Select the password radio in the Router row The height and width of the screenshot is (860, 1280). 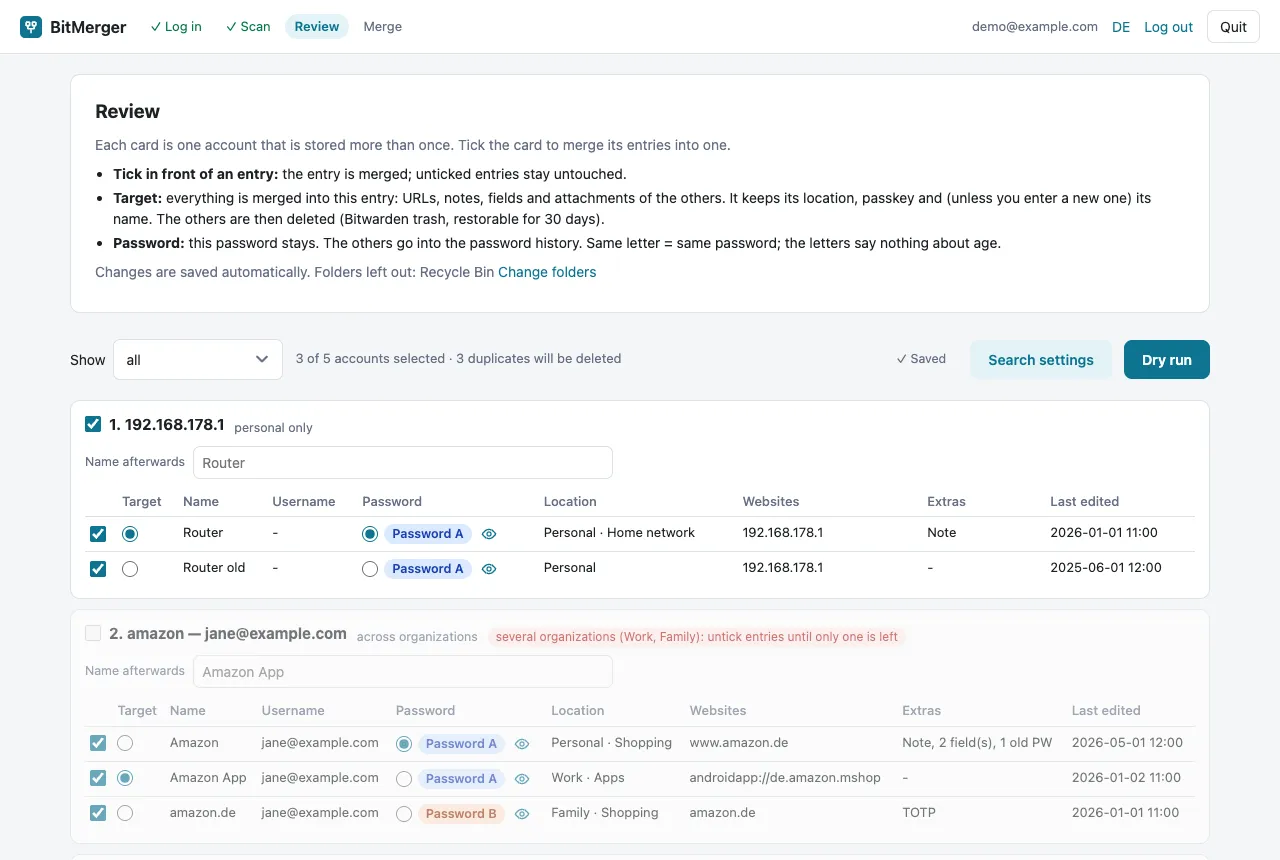(x=370, y=534)
